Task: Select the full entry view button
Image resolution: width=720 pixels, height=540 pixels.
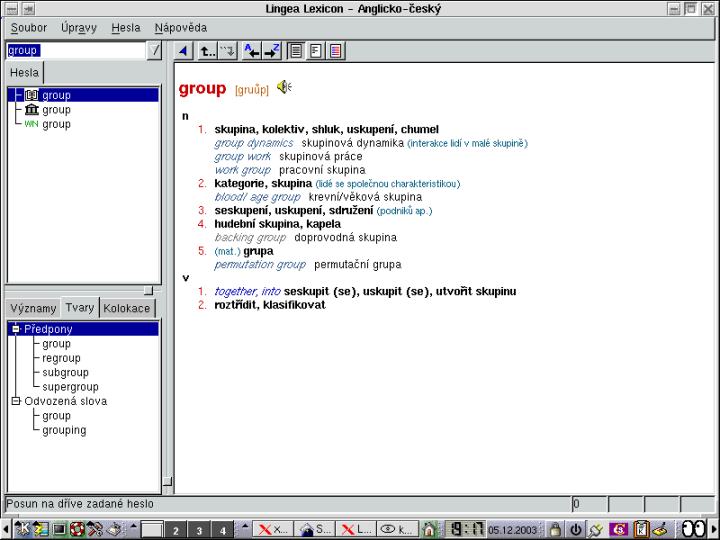Action: (x=296, y=51)
